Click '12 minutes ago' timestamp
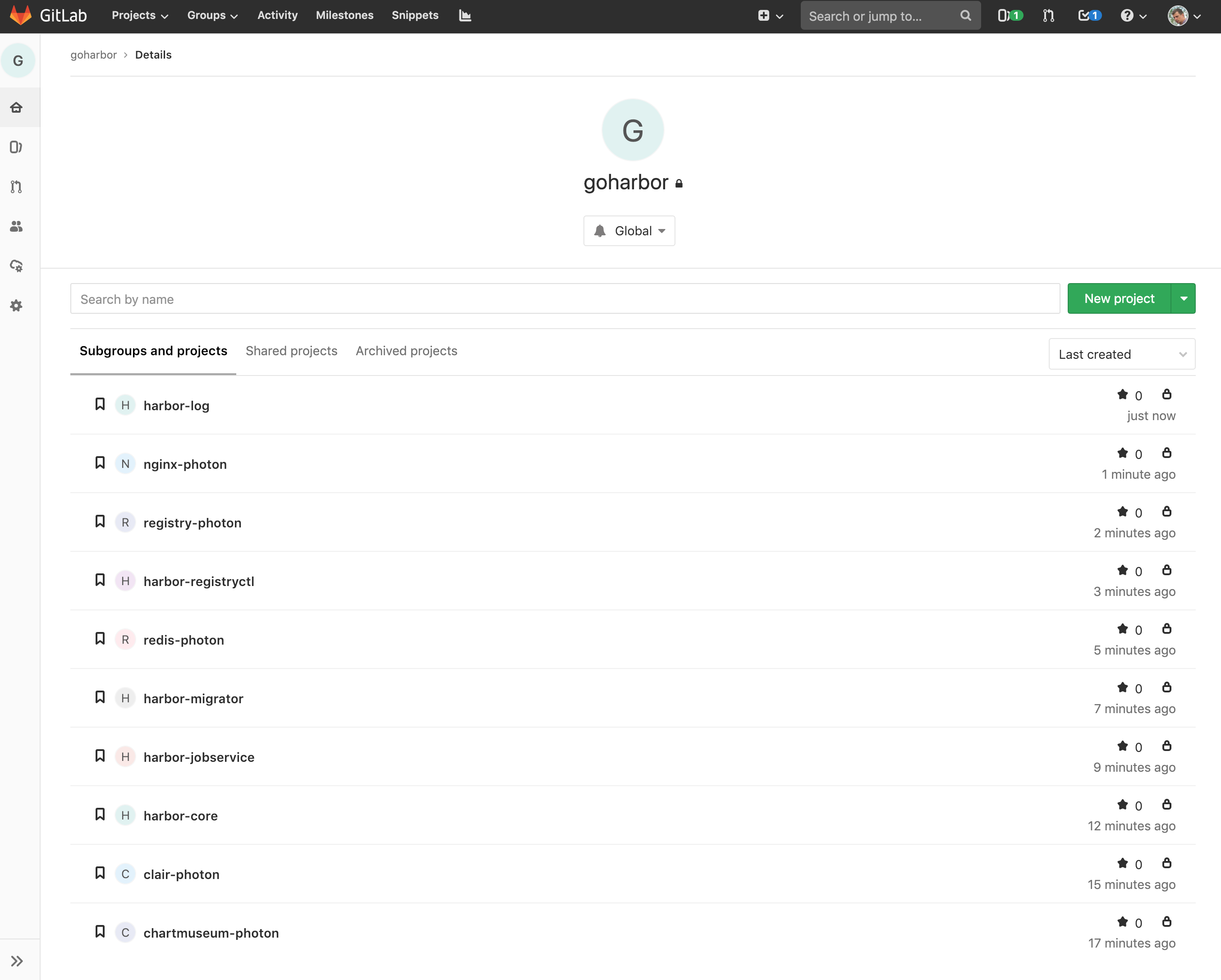Image resolution: width=1221 pixels, height=980 pixels. point(1132,826)
